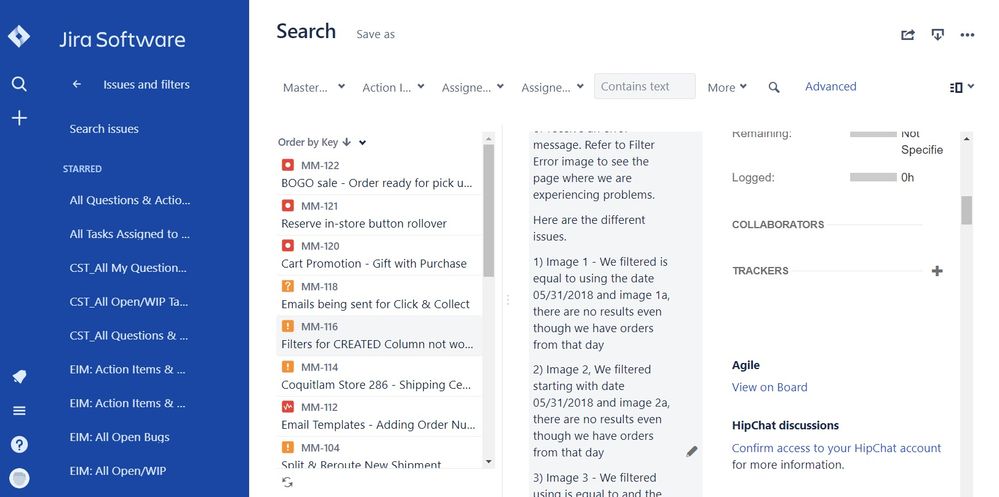Open the Master... filter dropdown
Viewport: 999px width, 497px height.
pos(314,87)
